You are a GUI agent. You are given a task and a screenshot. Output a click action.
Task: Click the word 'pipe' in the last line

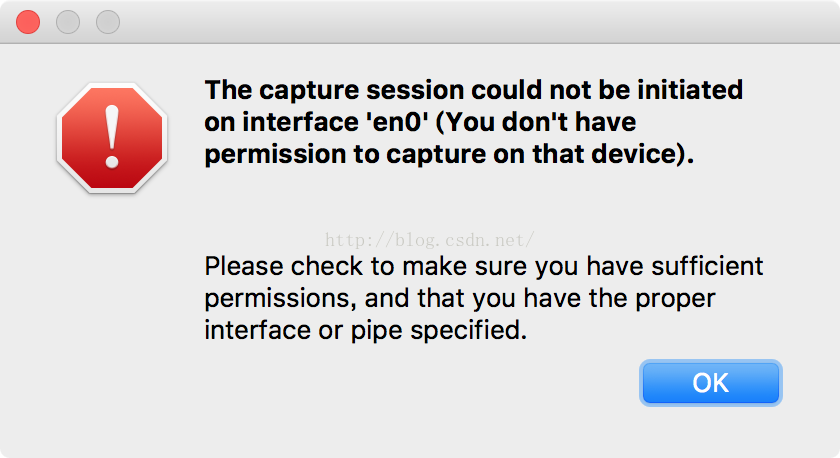pos(376,331)
